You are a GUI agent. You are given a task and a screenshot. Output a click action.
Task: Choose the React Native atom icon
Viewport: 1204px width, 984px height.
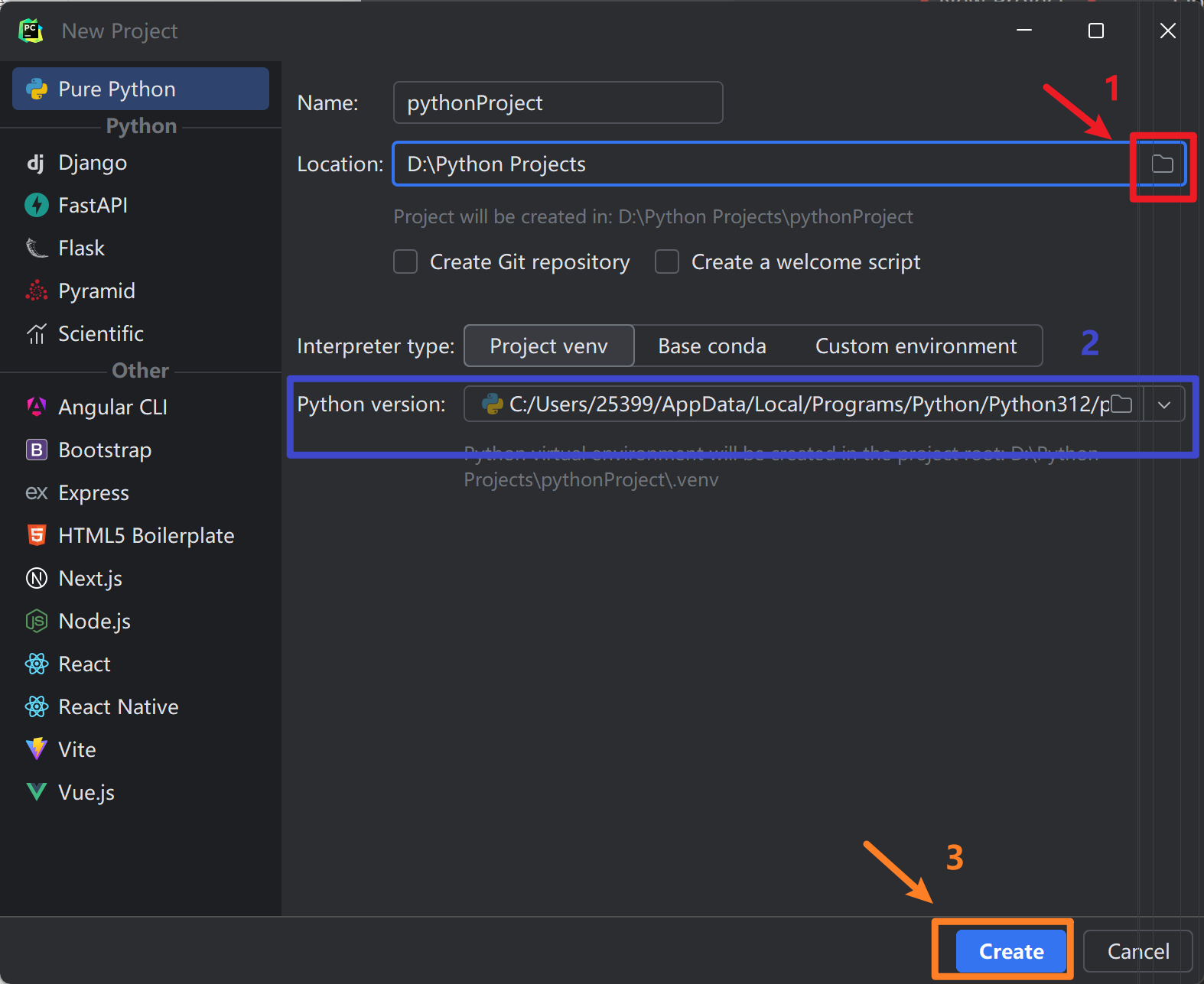[x=36, y=706]
